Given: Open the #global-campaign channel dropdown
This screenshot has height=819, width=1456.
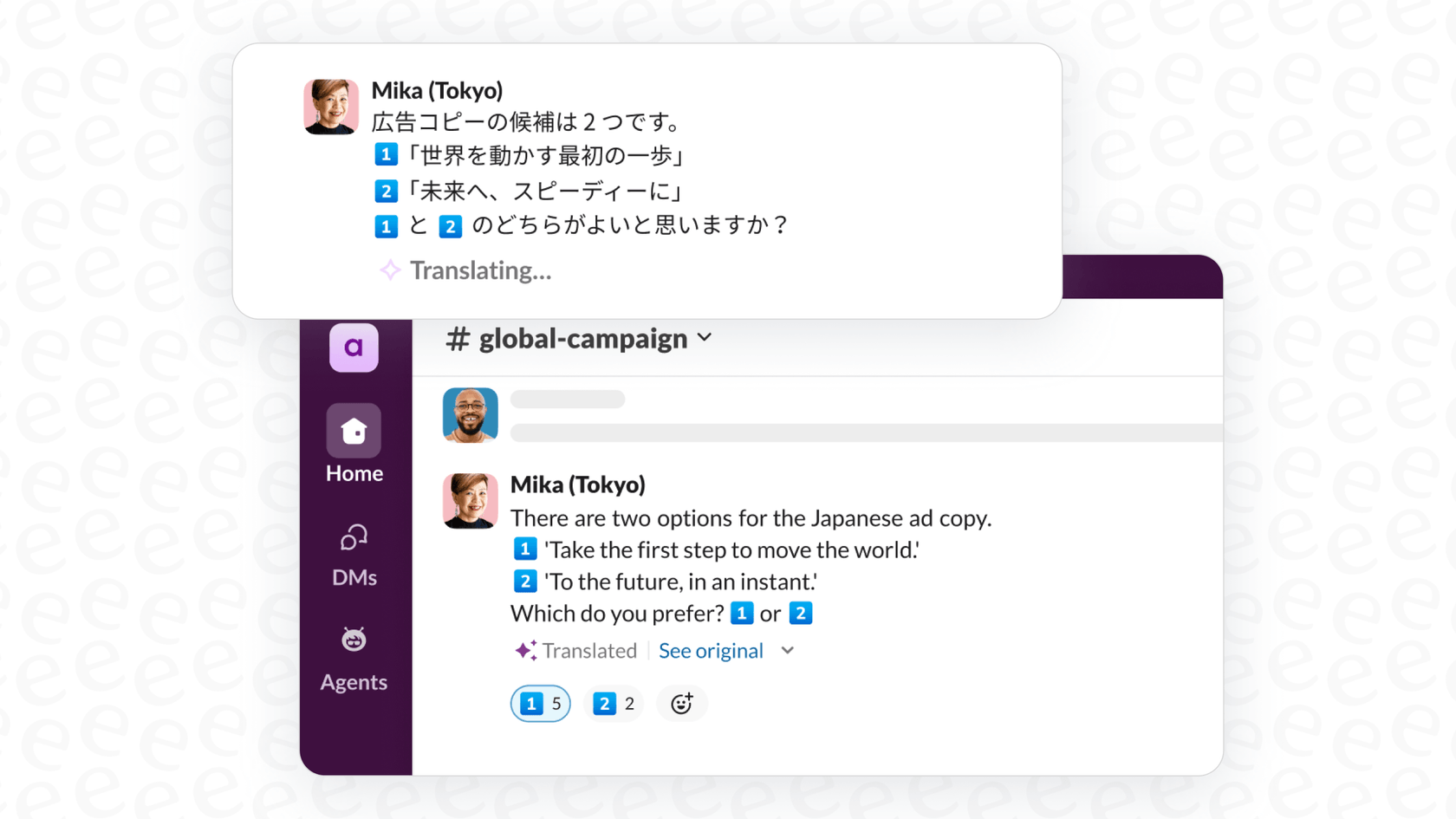Looking at the screenshot, I should pos(704,338).
